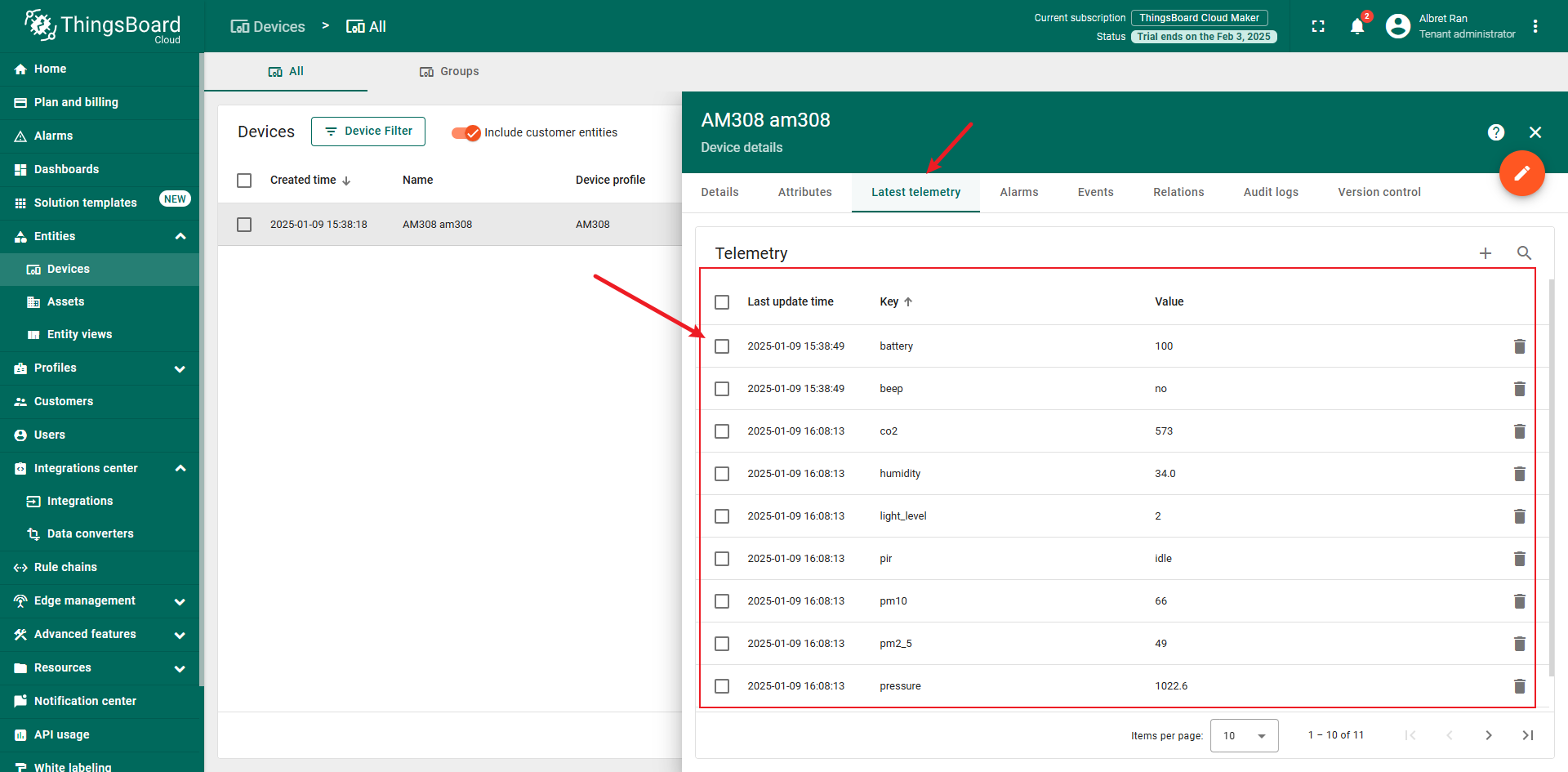Screen dimensions: 1568x772
Task: Check the co2 telemetry checkbox
Action: click(722, 431)
